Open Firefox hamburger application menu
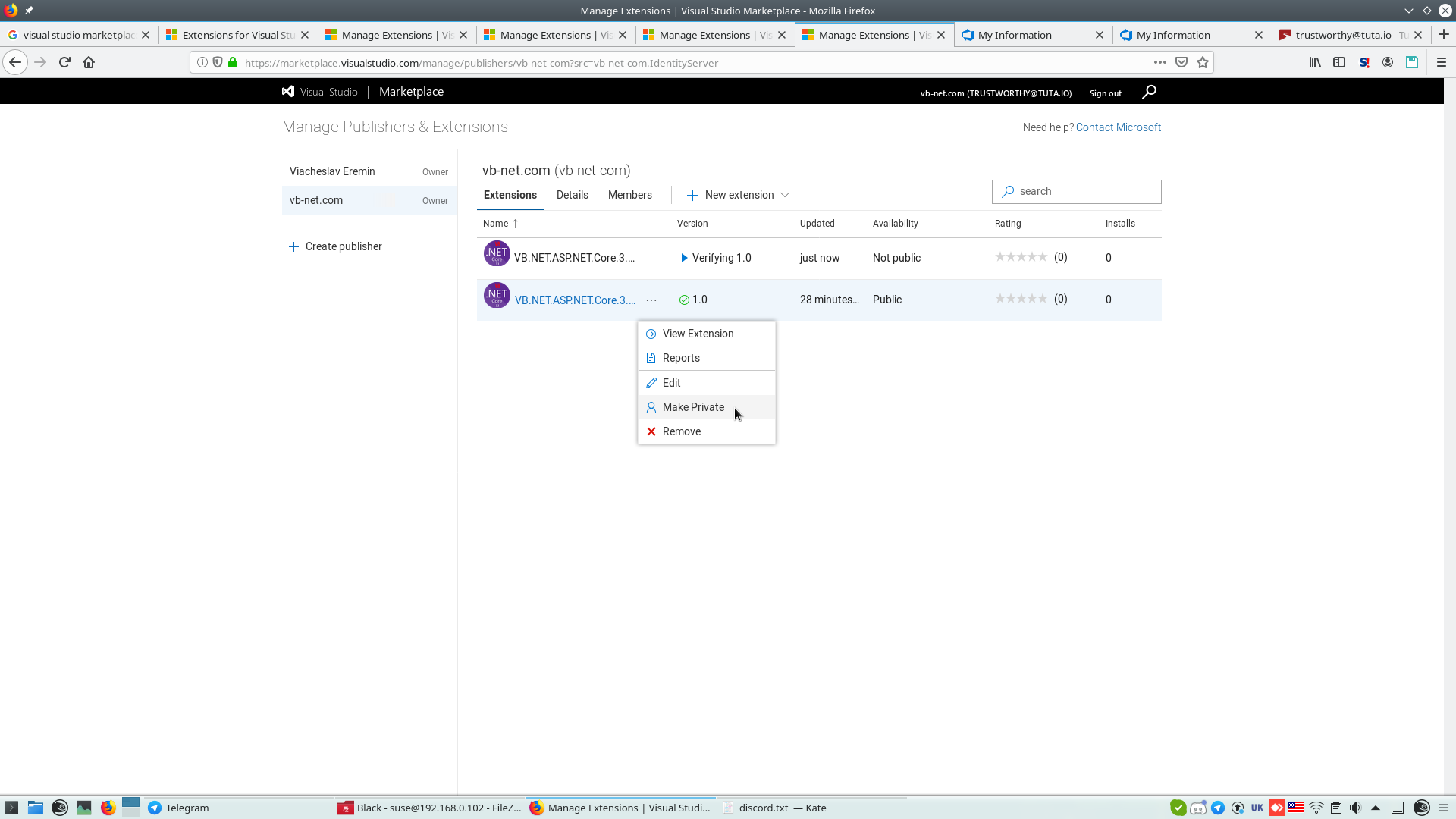This screenshot has height=819, width=1456. tap(1442, 63)
